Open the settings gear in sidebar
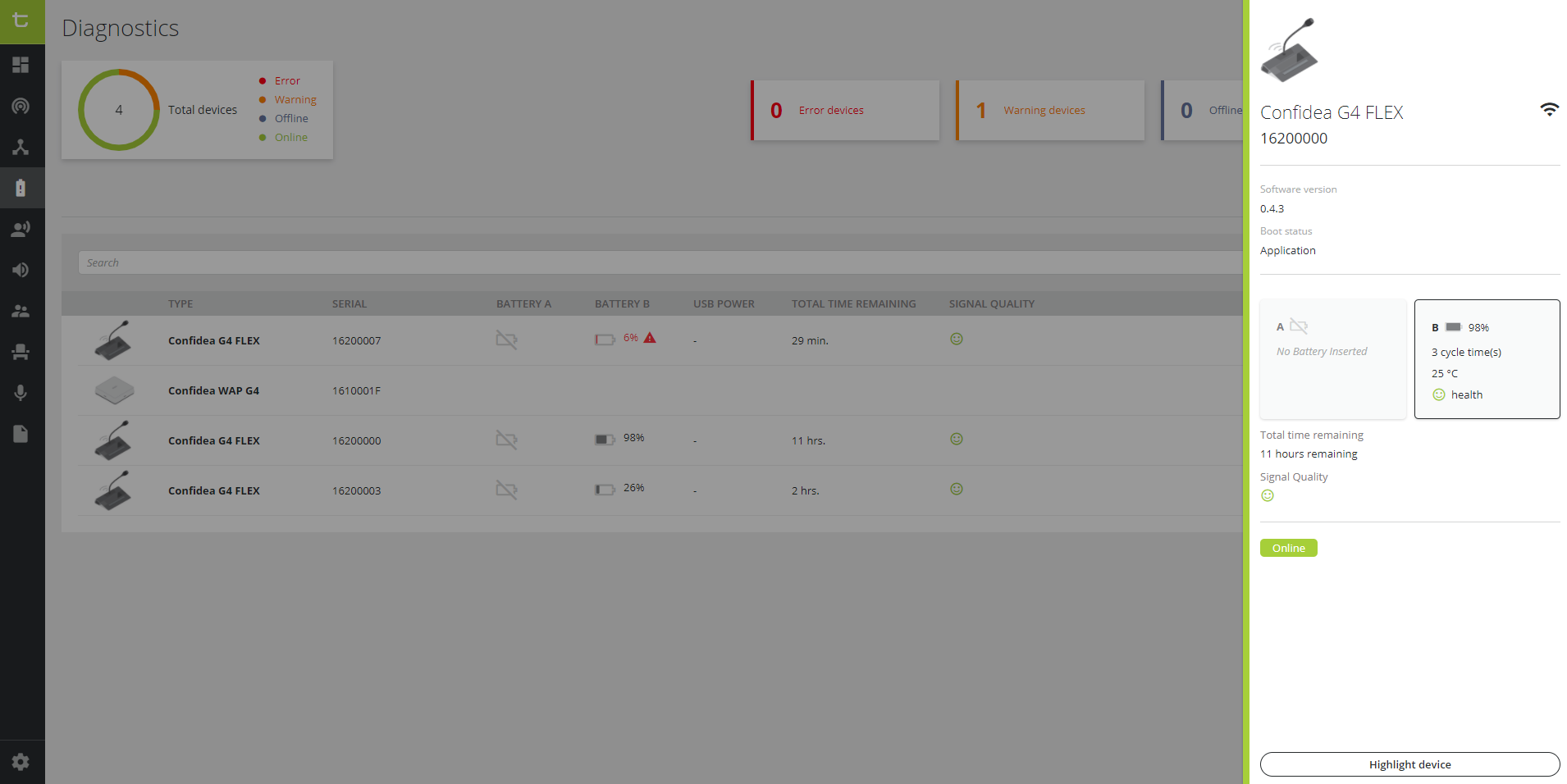The image size is (1567, 784). pos(21,762)
